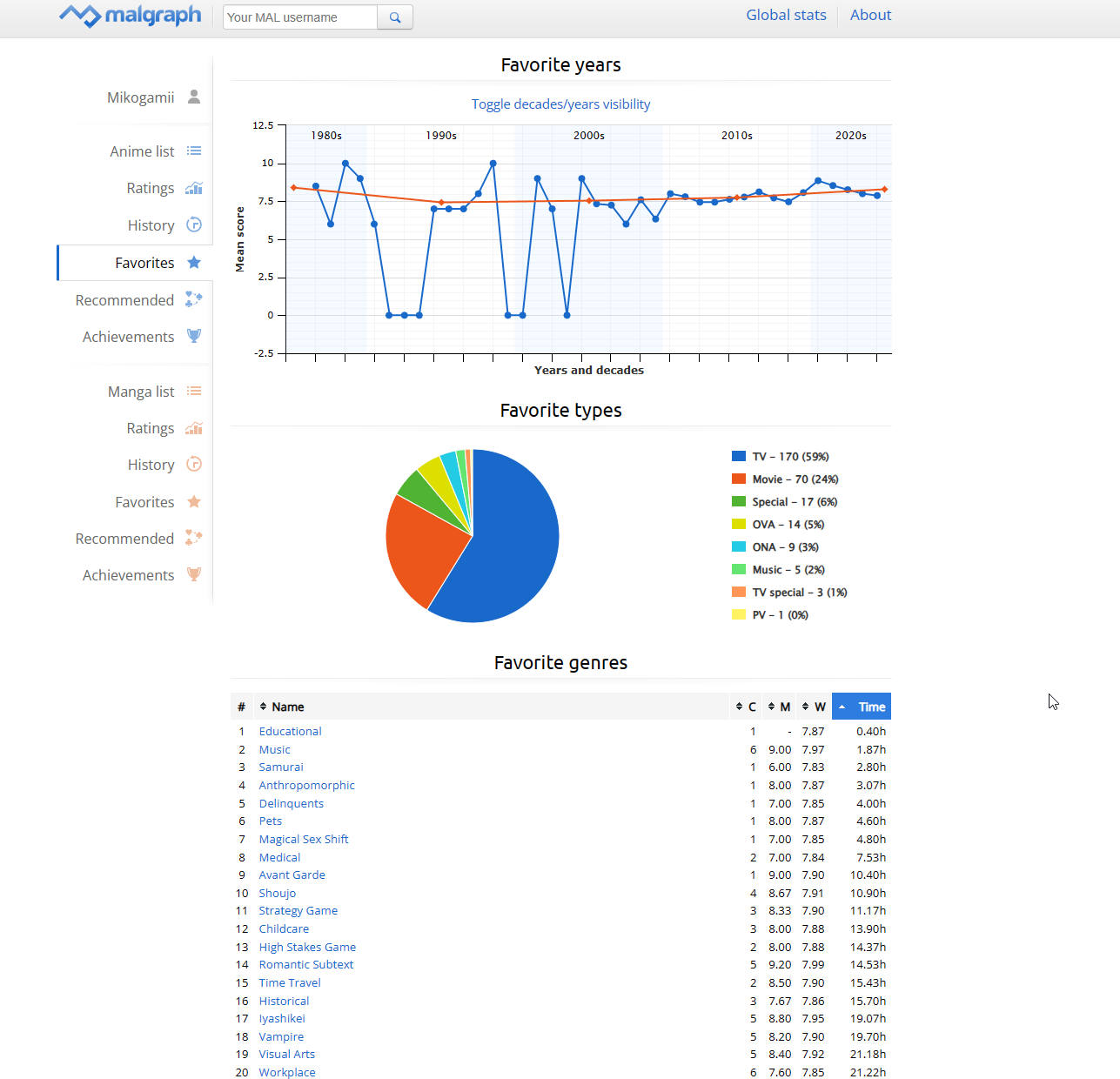
Task: Hide Movie slice via legend entry
Action: point(795,479)
